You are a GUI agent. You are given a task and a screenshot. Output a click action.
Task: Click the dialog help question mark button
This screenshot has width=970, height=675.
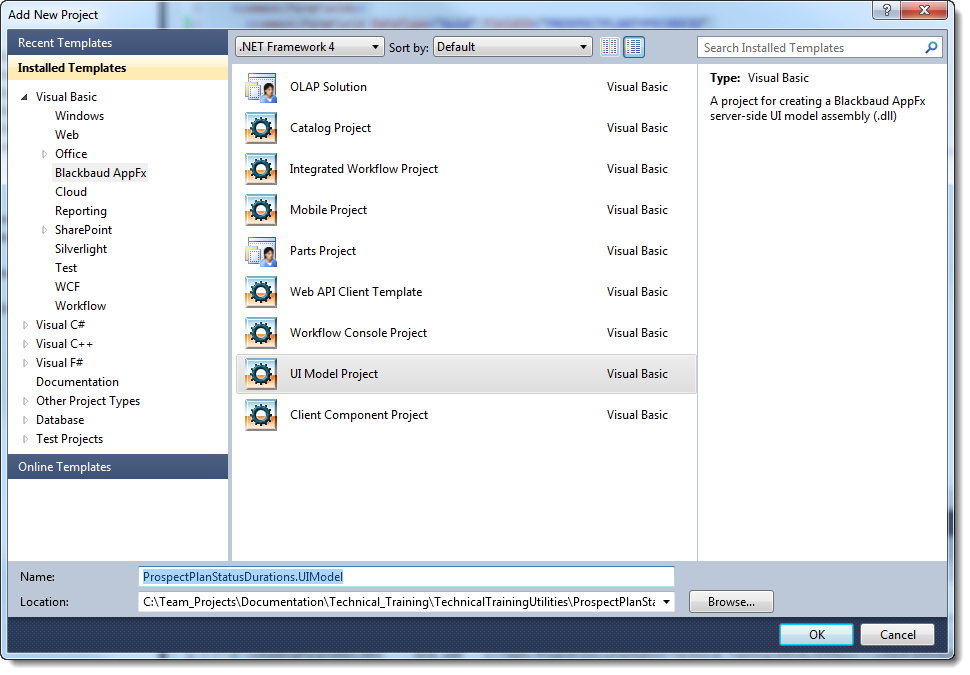[x=886, y=10]
